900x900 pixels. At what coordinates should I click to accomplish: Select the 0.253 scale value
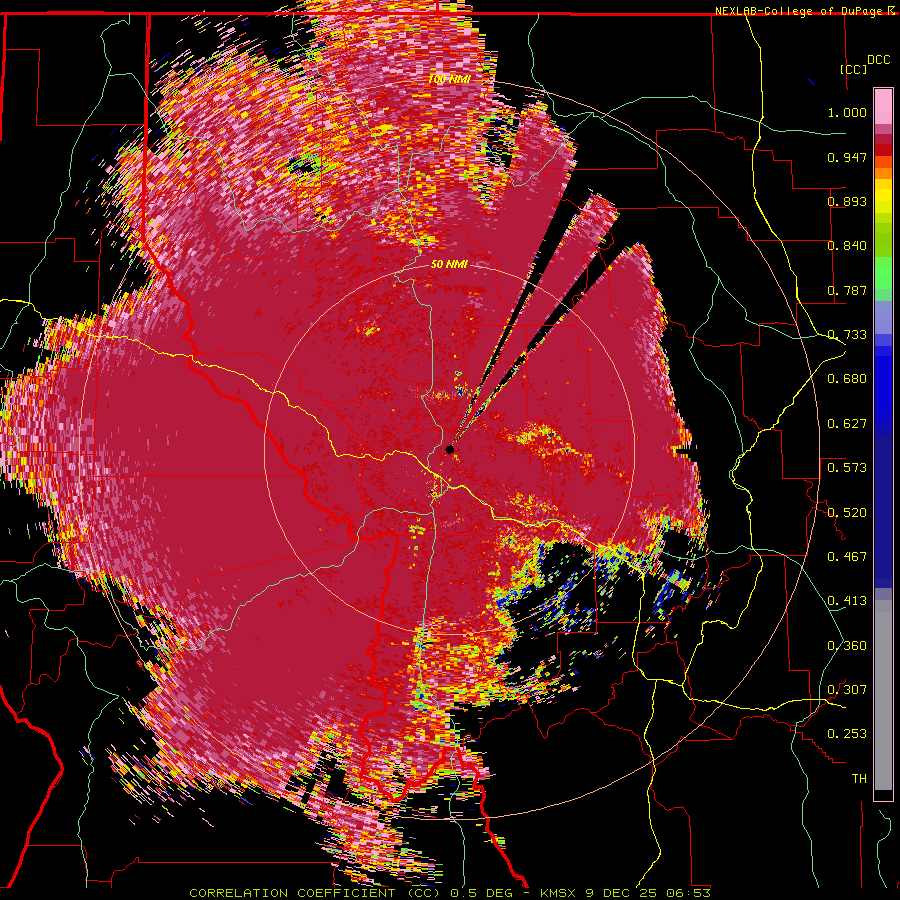(847, 734)
